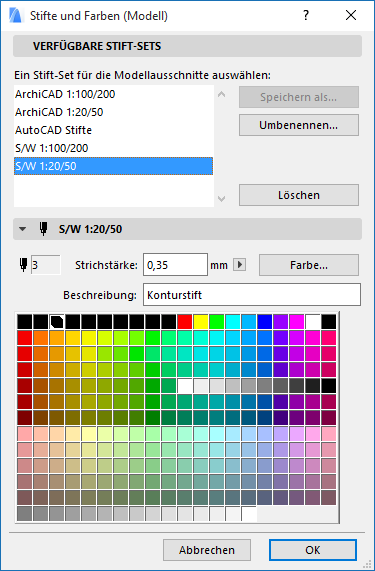The height and width of the screenshot is (571, 375).
Task: Cancel with the Abbrechen button
Action: [207, 550]
